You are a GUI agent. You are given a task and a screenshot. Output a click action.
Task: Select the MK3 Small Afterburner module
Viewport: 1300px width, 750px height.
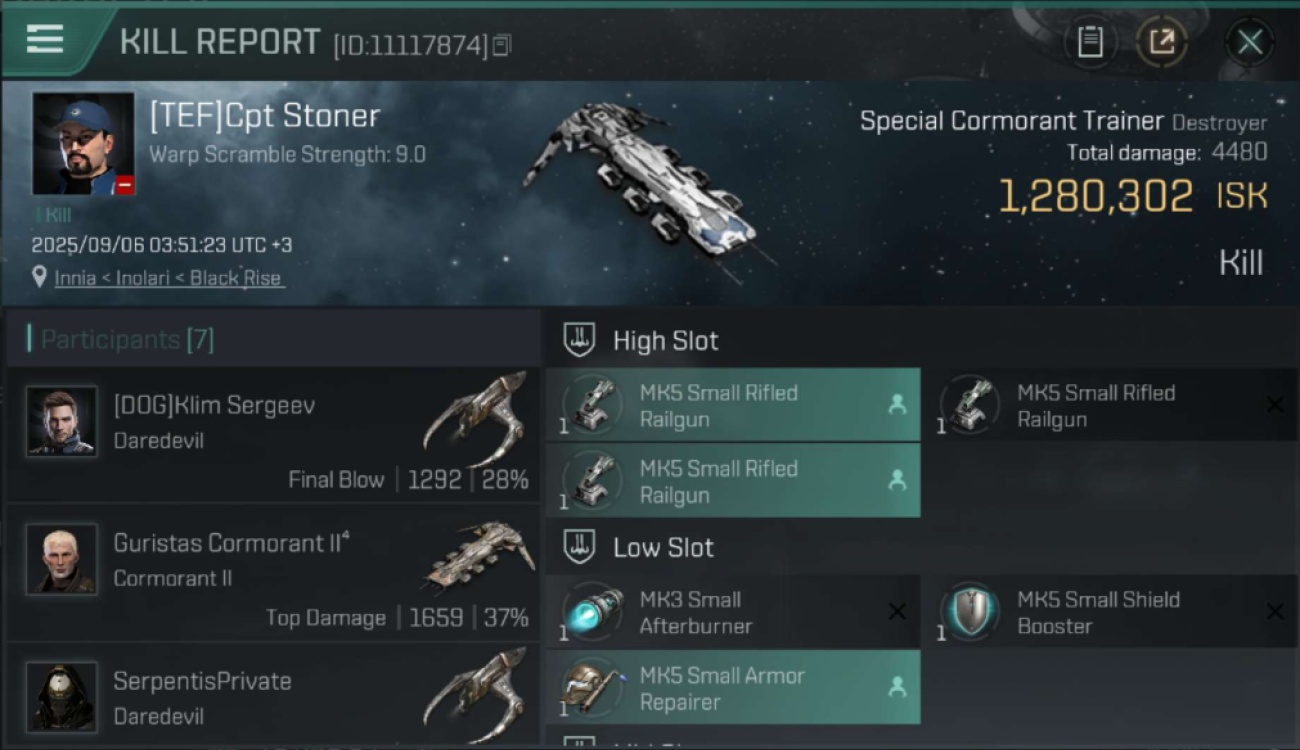point(732,612)
